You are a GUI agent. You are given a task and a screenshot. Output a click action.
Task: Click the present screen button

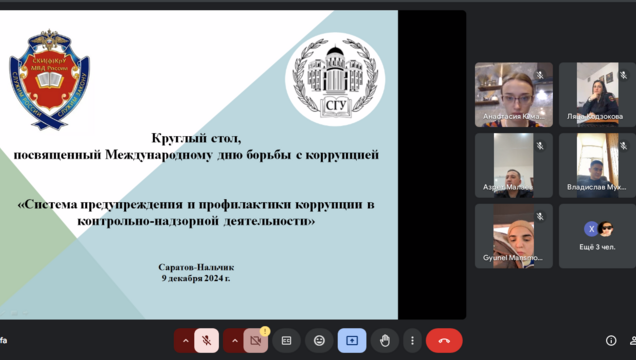[x=352, y=341]
